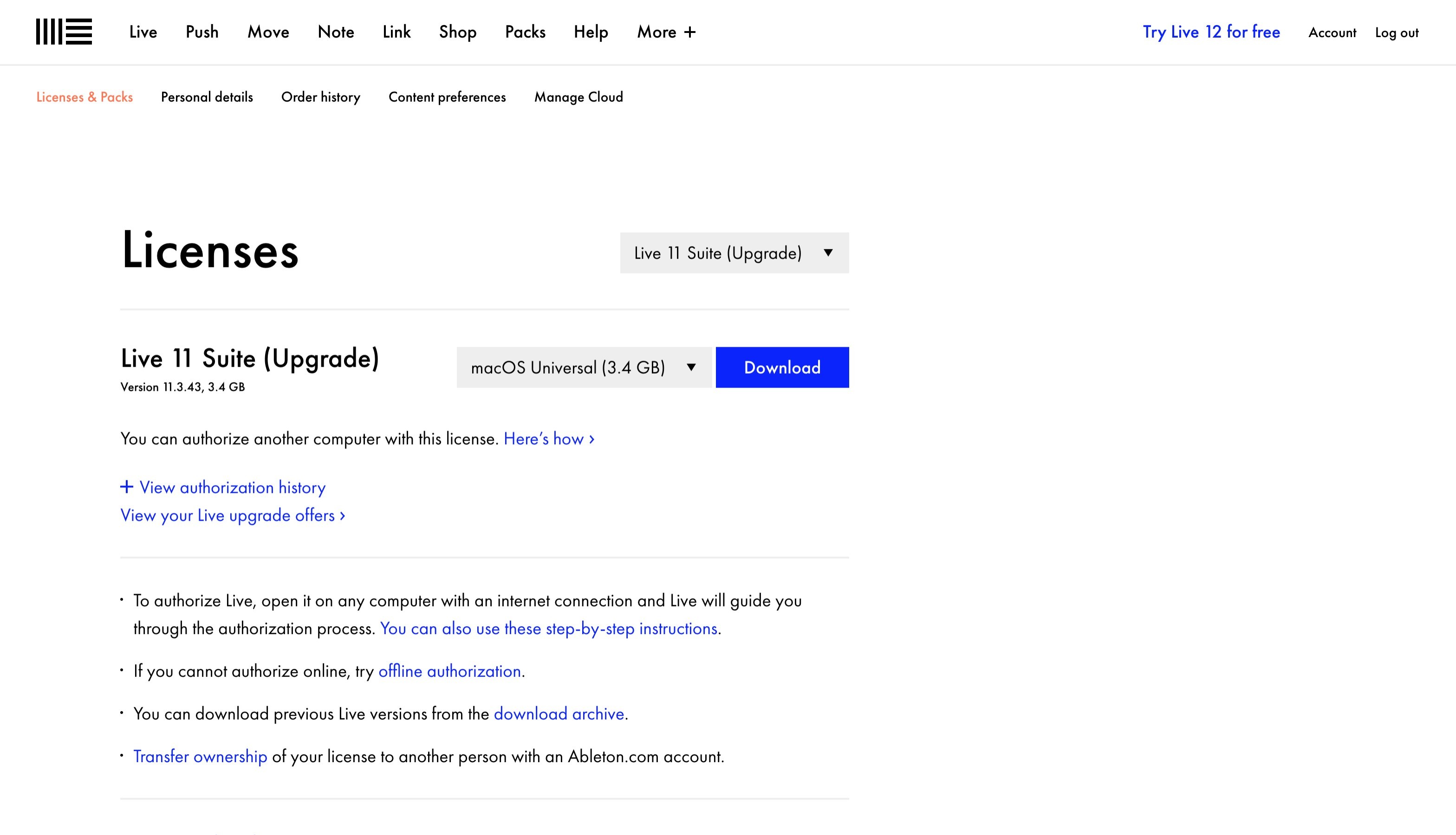1456x835 pixels.
Task: Click the Transfer ownership link
Action: (200, 757)
